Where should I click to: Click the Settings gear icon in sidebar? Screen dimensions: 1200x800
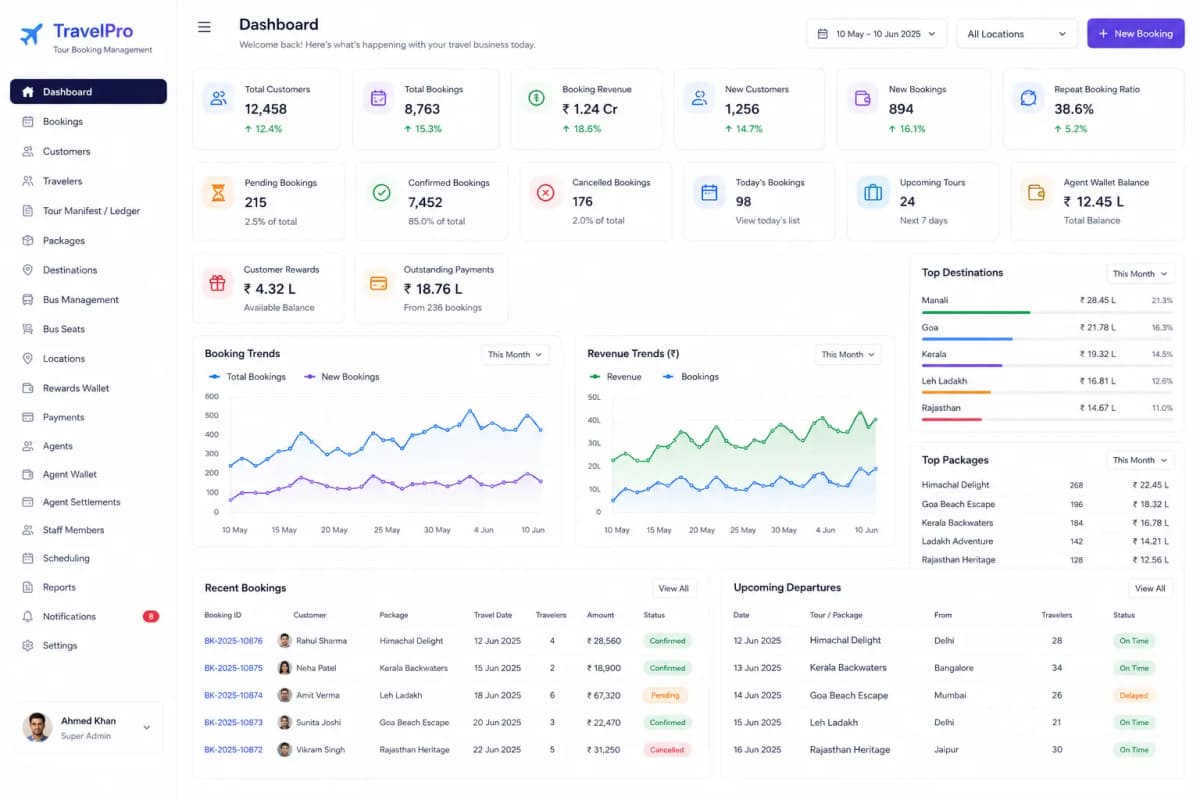click(x=27, y=645)
